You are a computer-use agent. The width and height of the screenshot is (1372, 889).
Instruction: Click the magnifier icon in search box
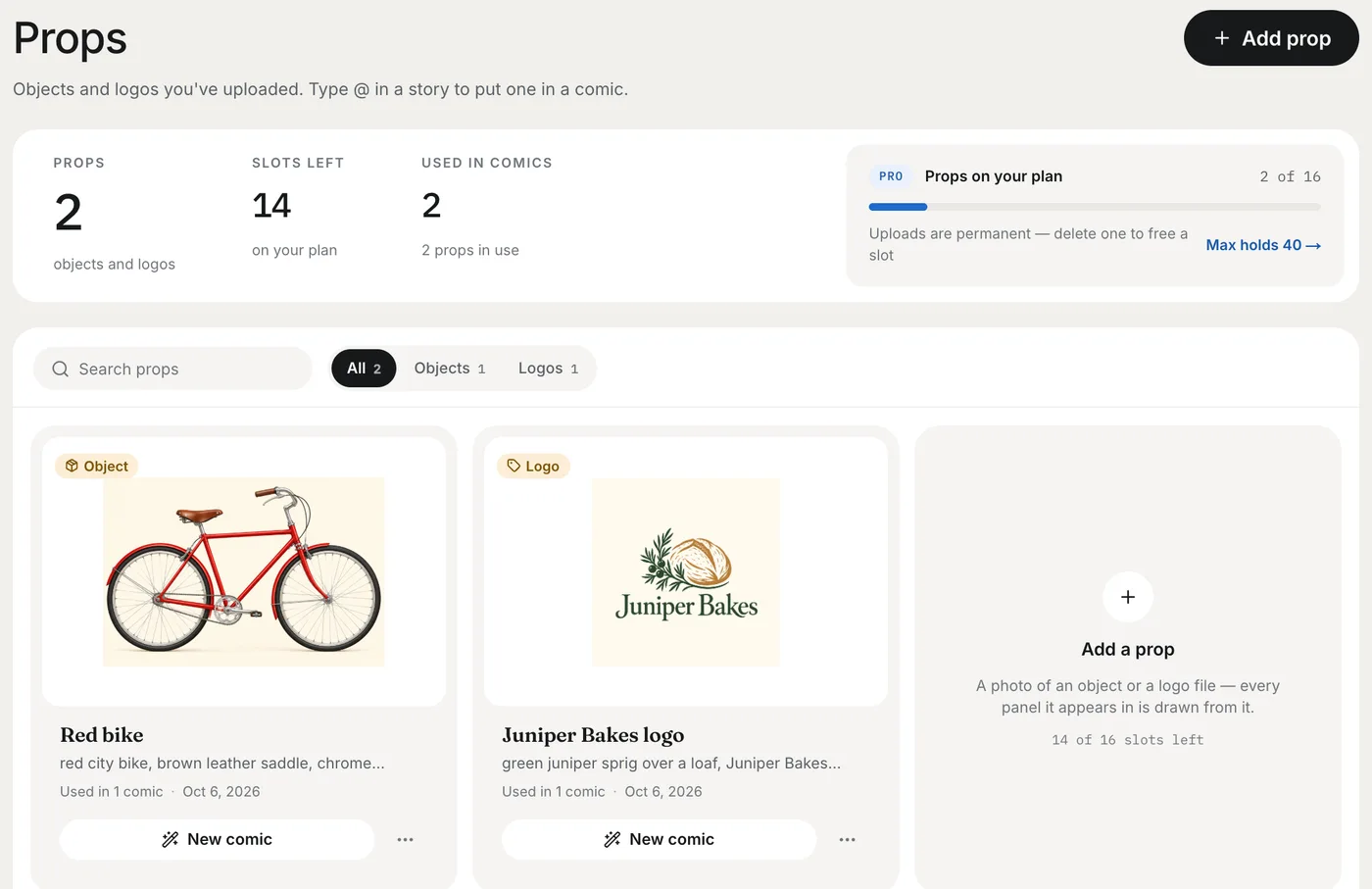[x=60, y=369]
